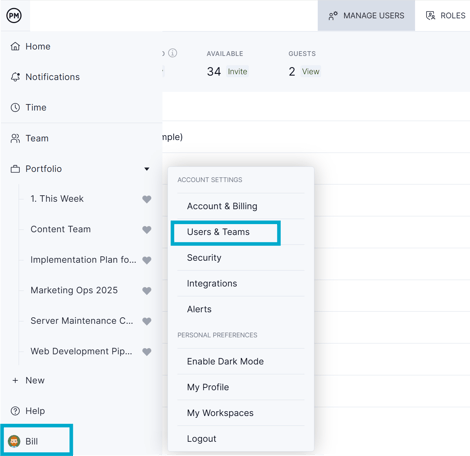
Task: Click the Time clock icon
Action: (15, 107)
